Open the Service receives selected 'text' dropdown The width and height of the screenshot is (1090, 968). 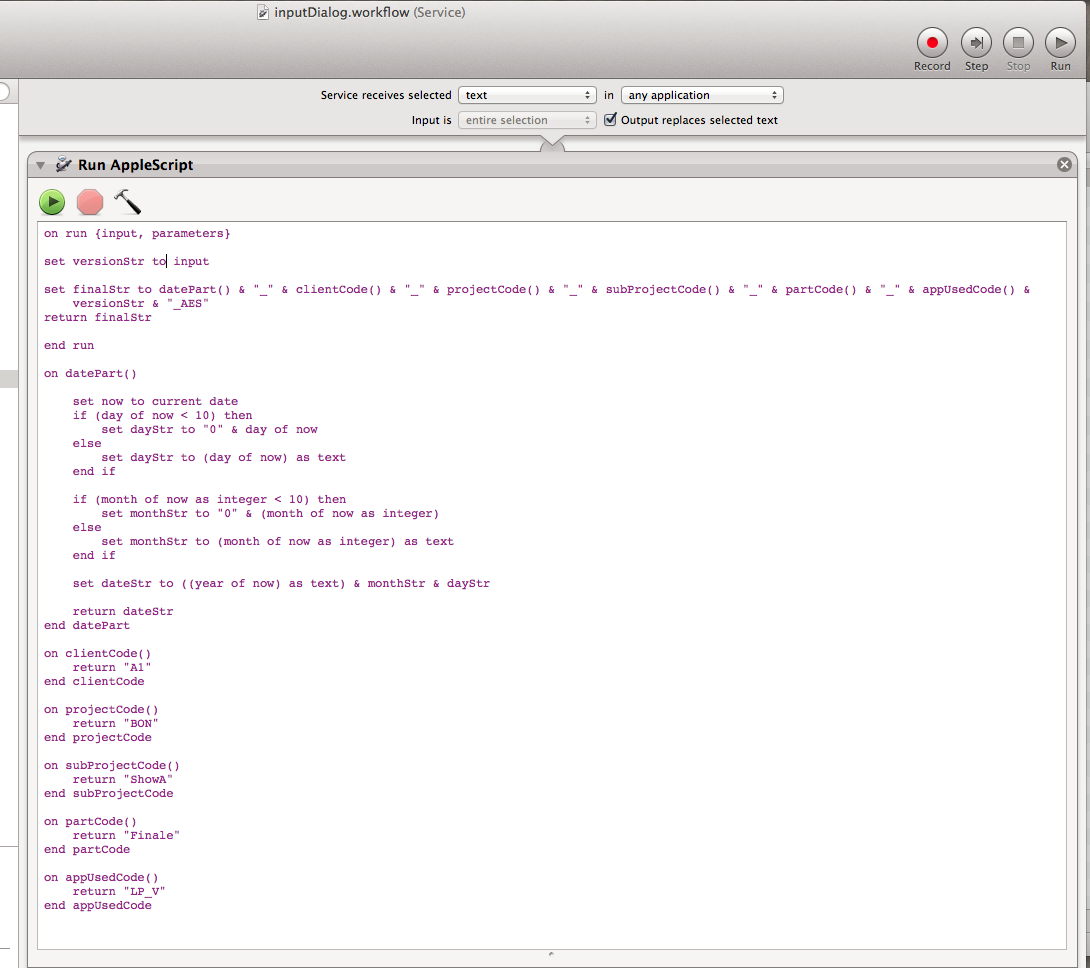(527, 95)
